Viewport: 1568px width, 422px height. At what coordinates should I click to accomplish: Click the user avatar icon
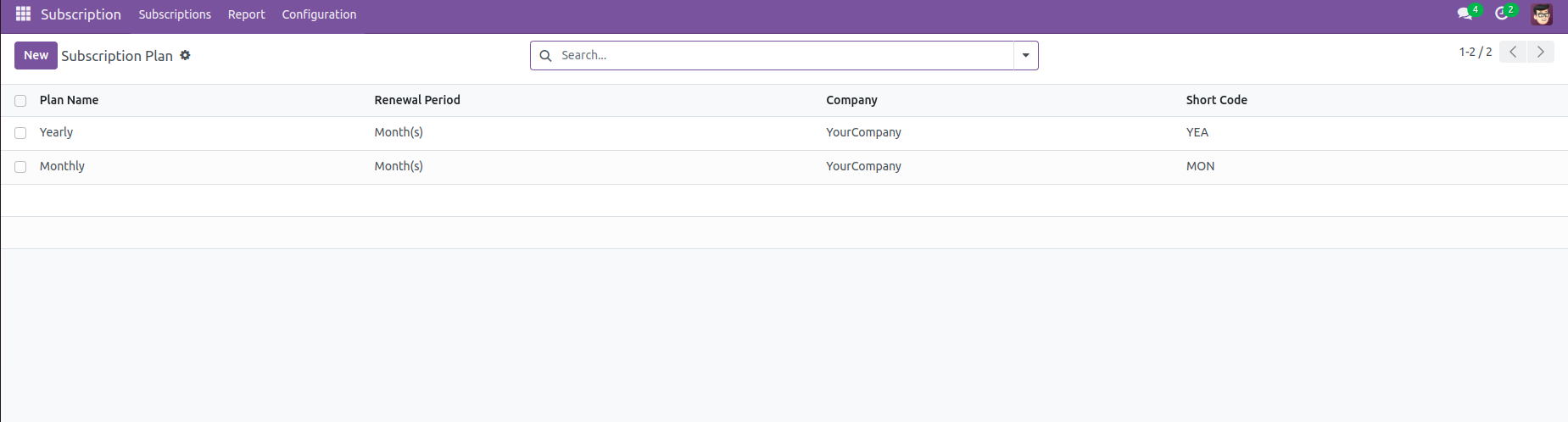click(1541, 14)
